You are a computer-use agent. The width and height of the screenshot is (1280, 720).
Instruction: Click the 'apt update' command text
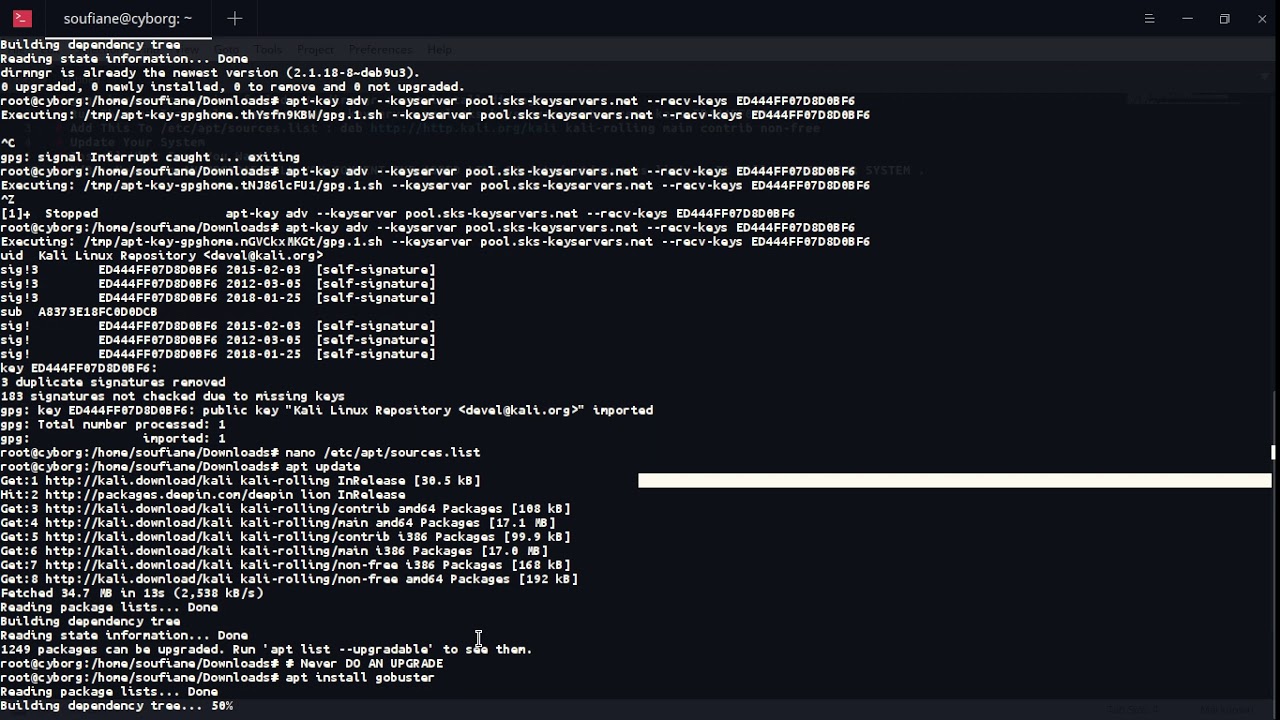(323, 467)
